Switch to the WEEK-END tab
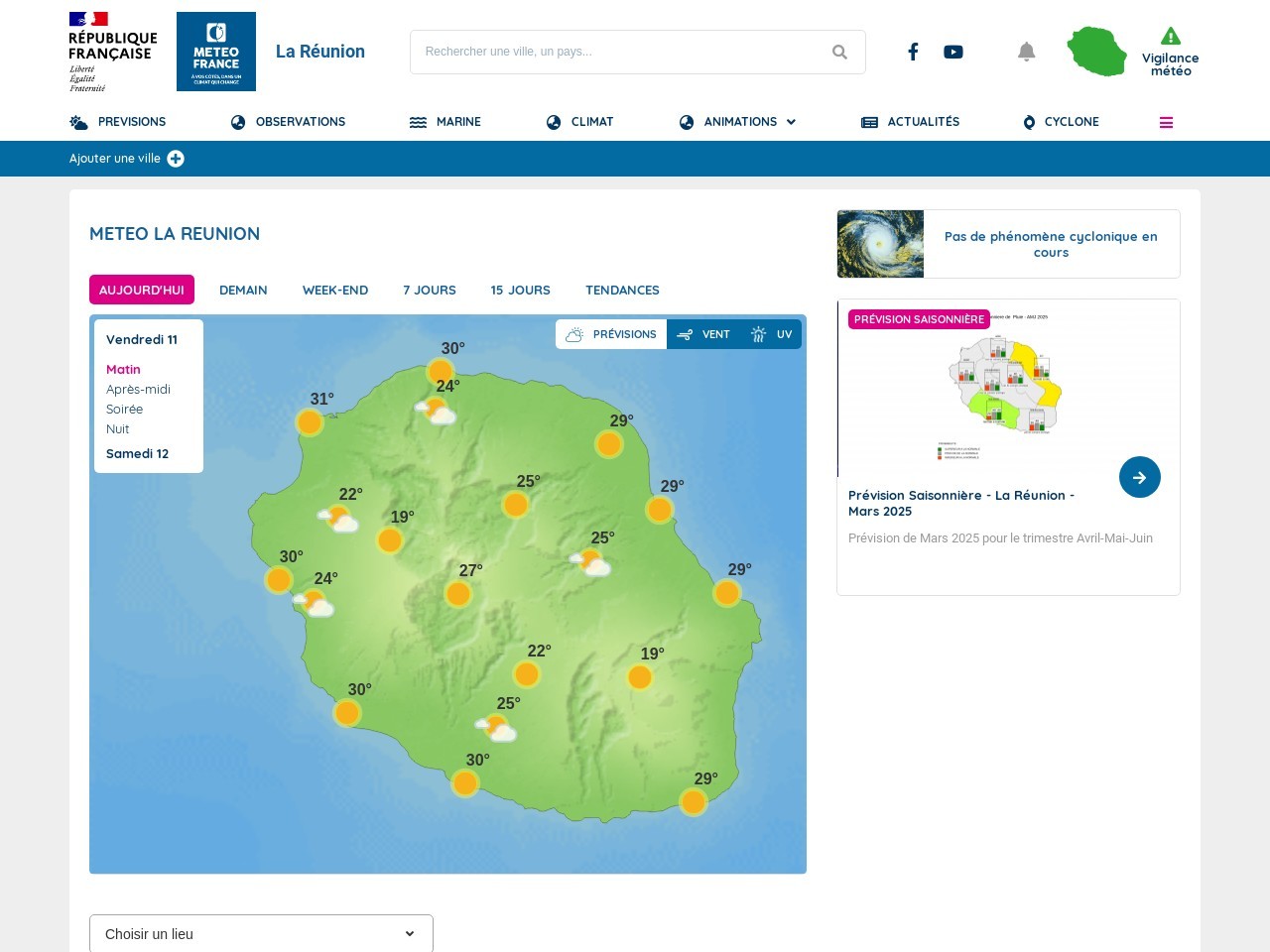Viewport: 1270px width, 952px height. (335, 290)
